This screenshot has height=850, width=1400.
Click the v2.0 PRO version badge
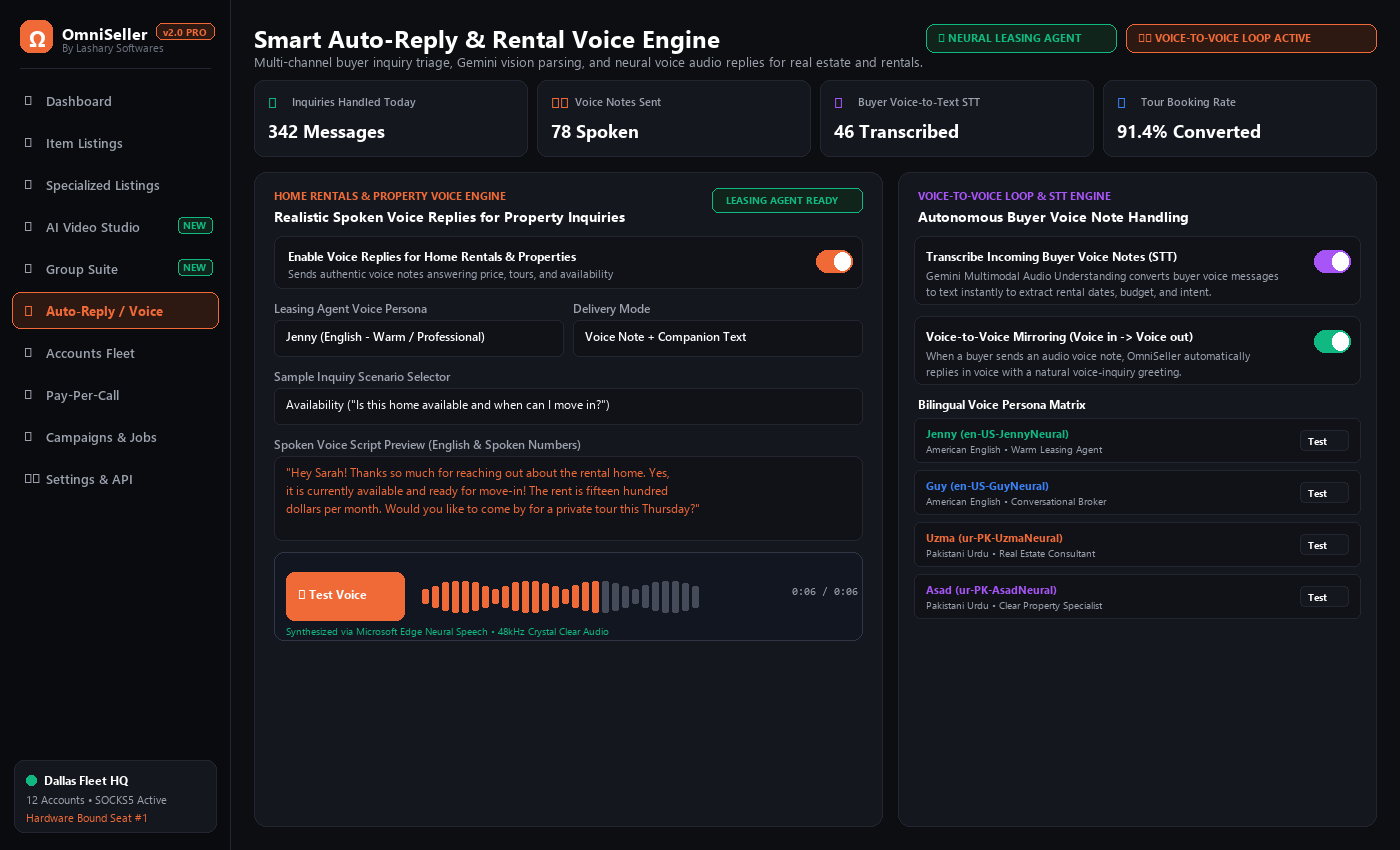pyautogui.click(x=185, y=32)
